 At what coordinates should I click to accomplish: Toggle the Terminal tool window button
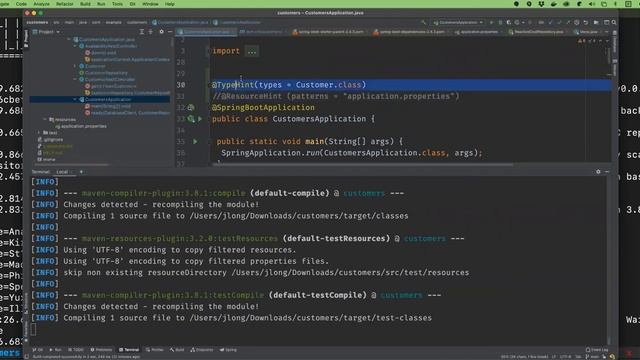pyautogui.click(x=129, y=350)
